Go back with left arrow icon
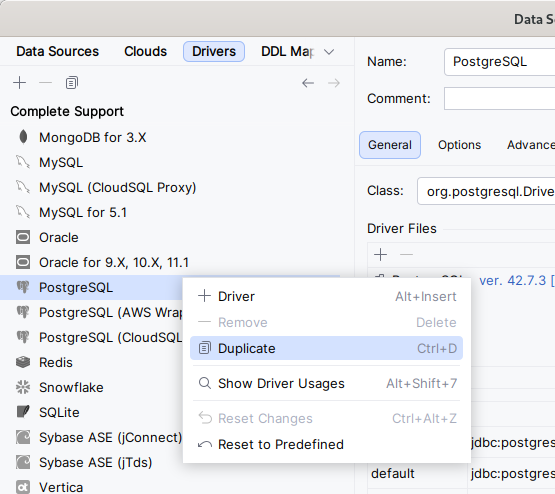Viewport: 555px width, 494px height. point(308,83)
